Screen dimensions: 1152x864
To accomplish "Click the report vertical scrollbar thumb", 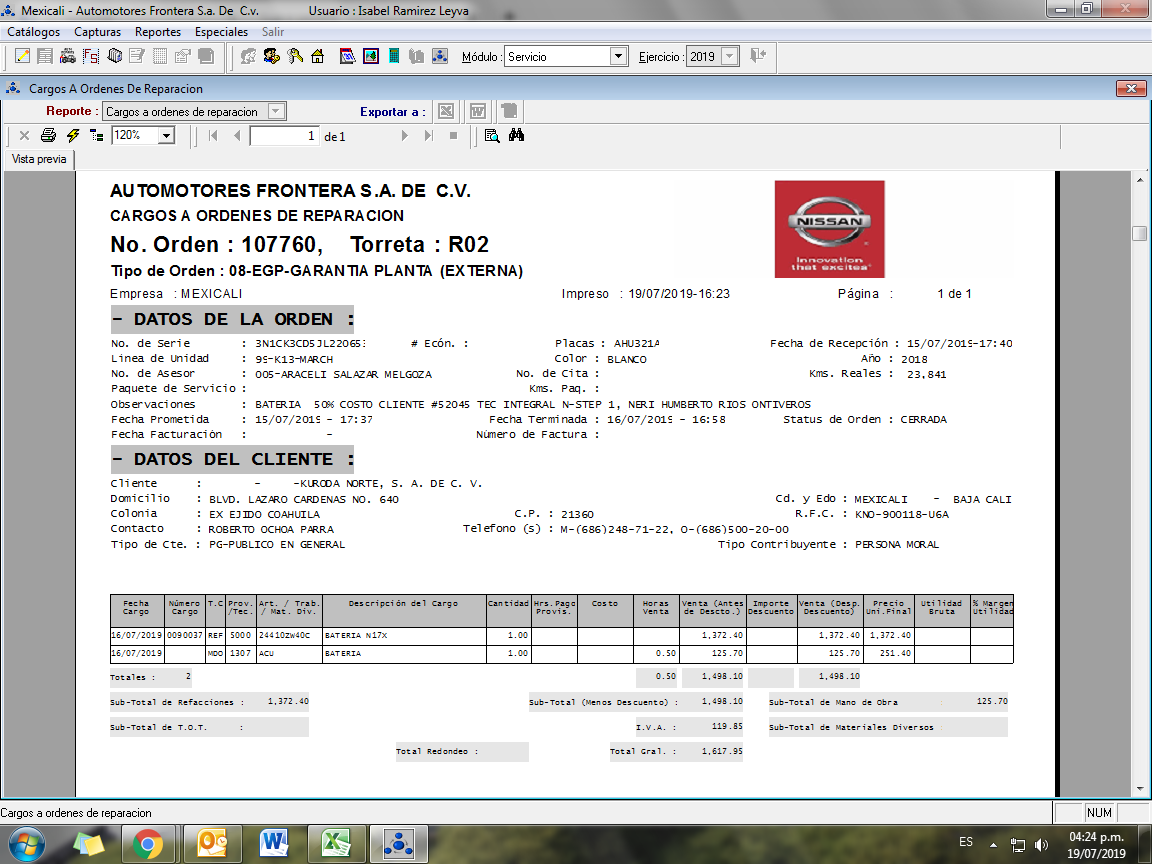I will 1140,233.
